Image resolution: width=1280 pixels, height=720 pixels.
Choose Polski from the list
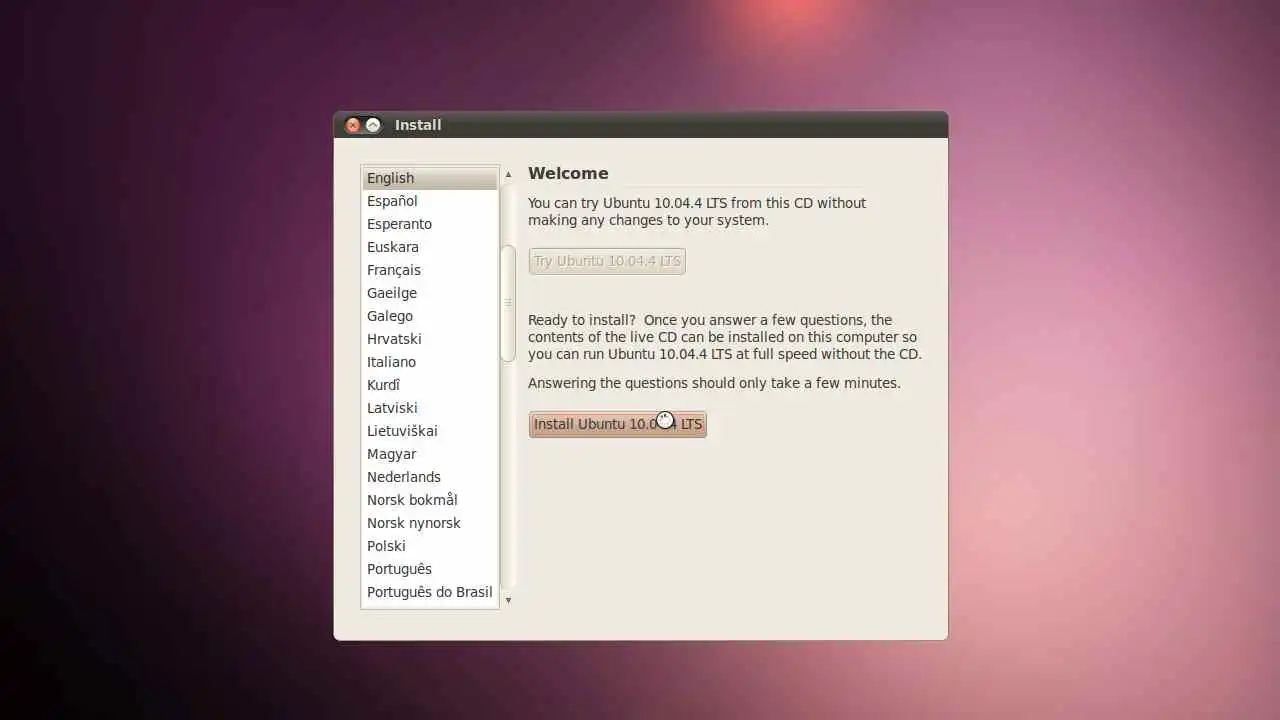coord(430,546)
